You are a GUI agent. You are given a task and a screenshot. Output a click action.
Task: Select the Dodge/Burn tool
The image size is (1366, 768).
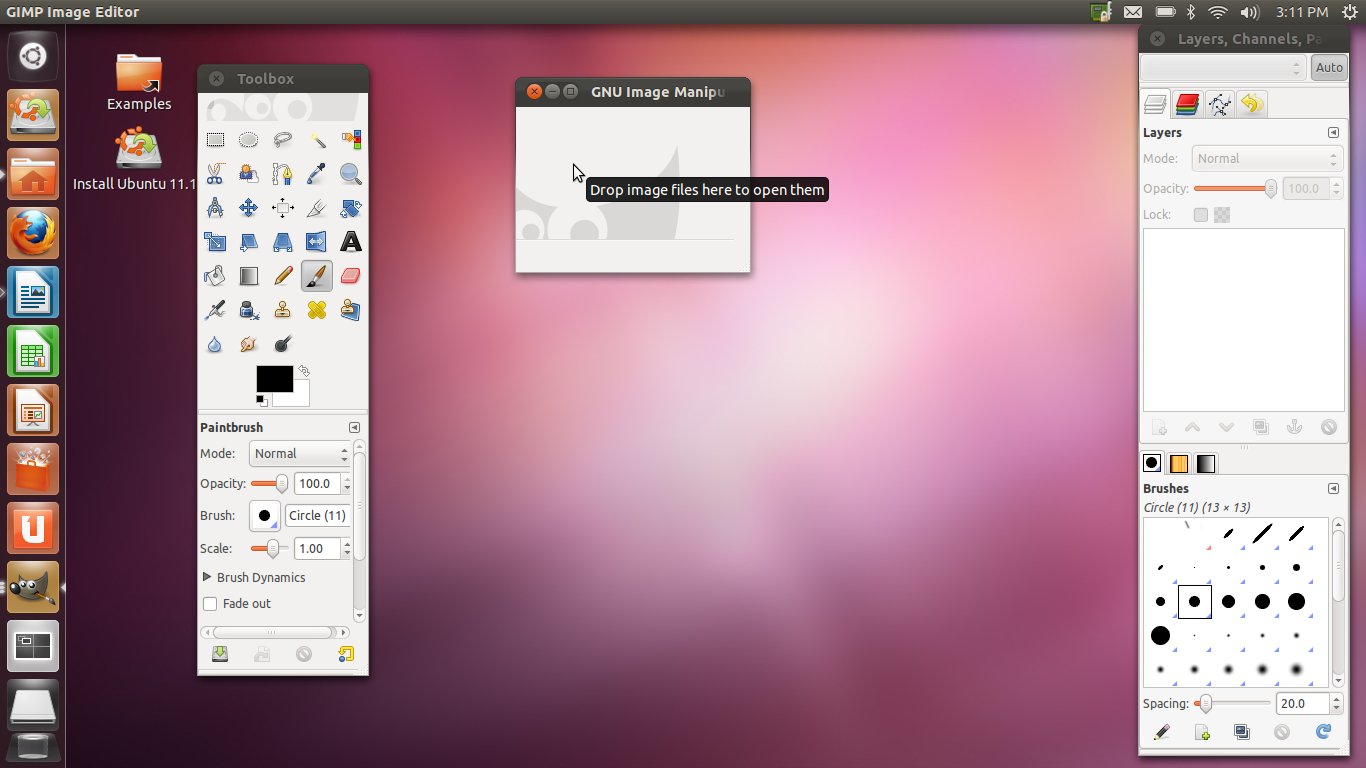(x=283, y=344)
